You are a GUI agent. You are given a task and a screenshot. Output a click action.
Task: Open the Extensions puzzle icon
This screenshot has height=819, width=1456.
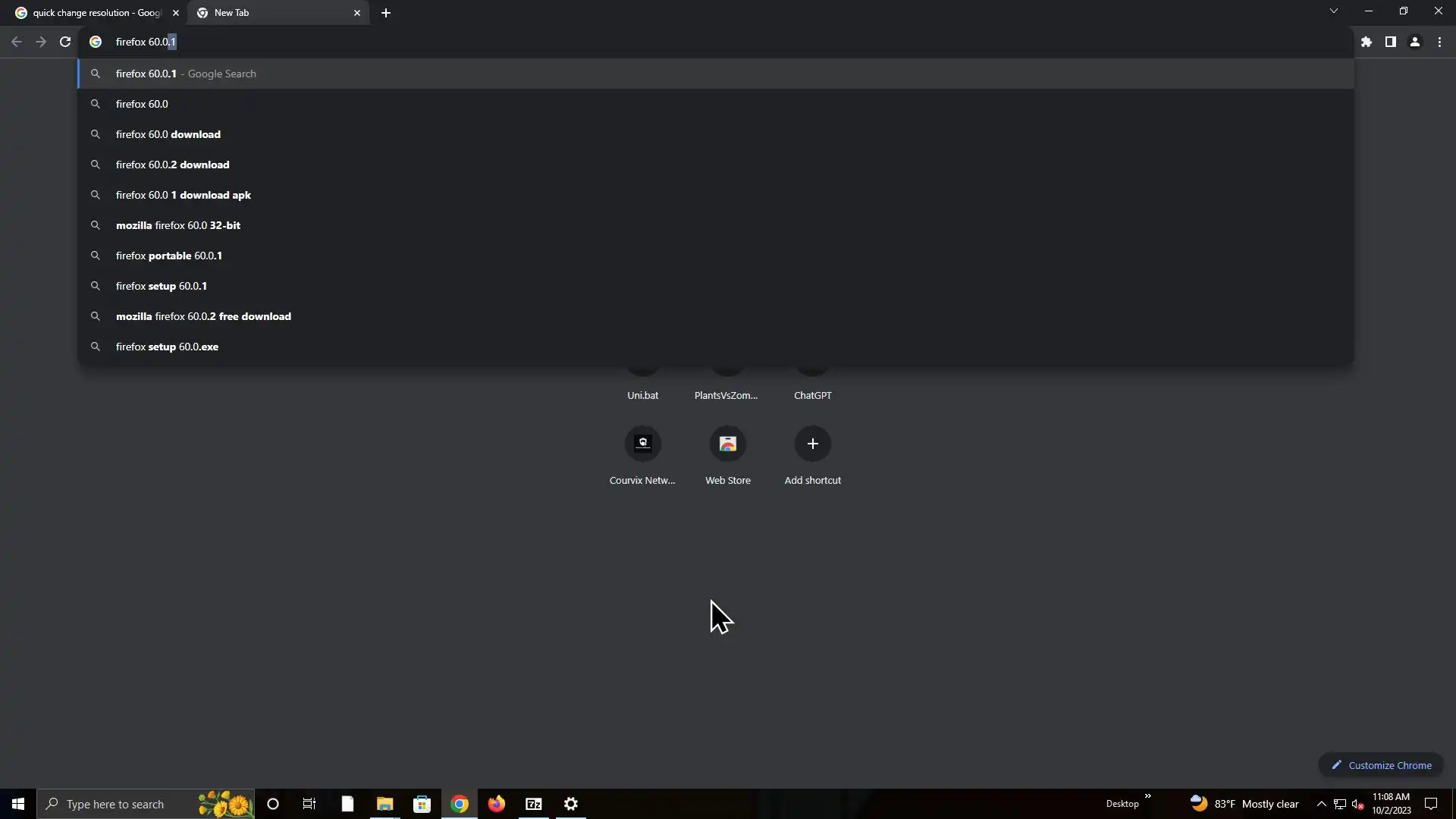coord(1367,42)
